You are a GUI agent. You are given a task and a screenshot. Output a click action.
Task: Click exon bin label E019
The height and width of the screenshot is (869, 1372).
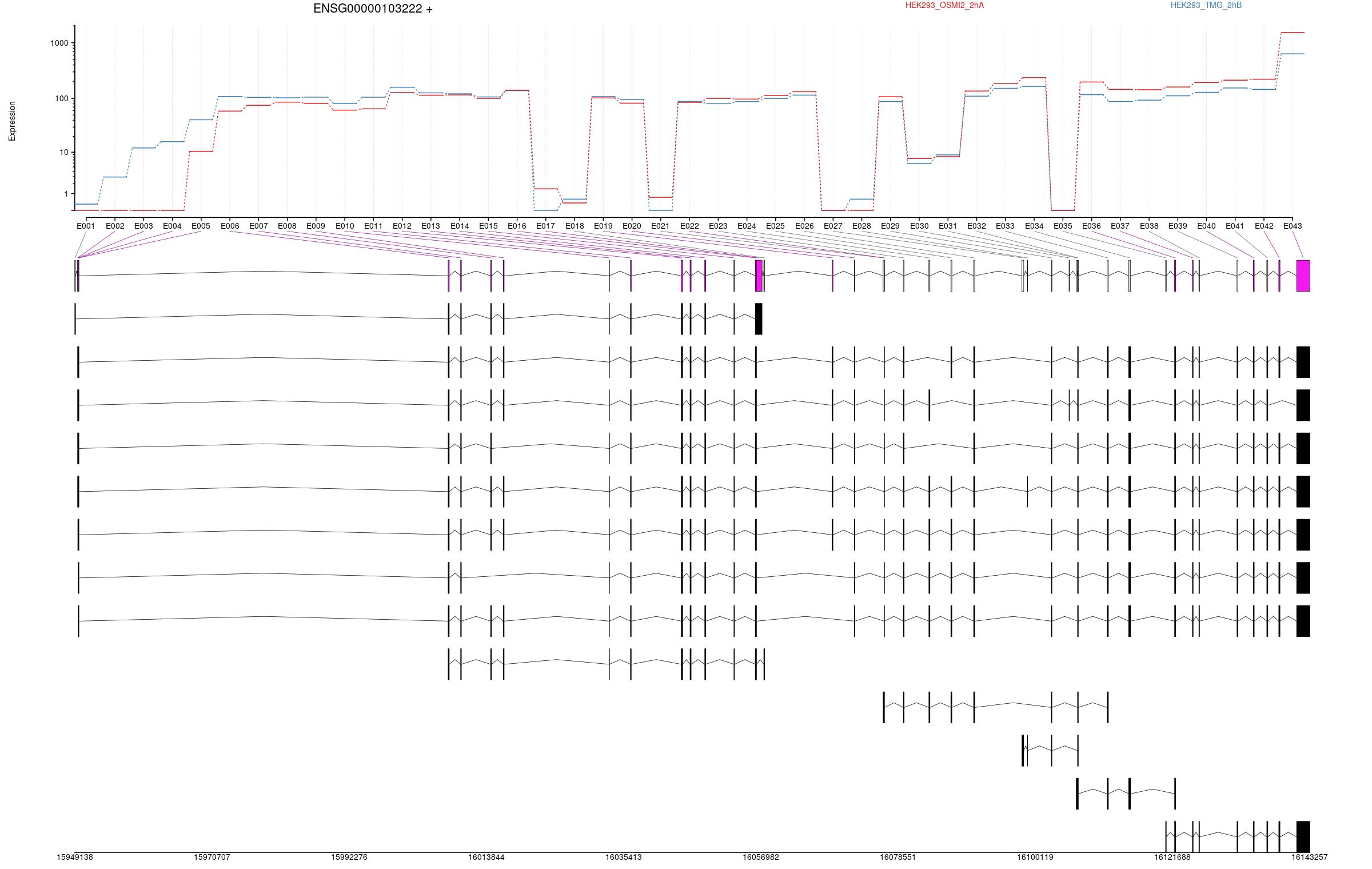point(603,226)
